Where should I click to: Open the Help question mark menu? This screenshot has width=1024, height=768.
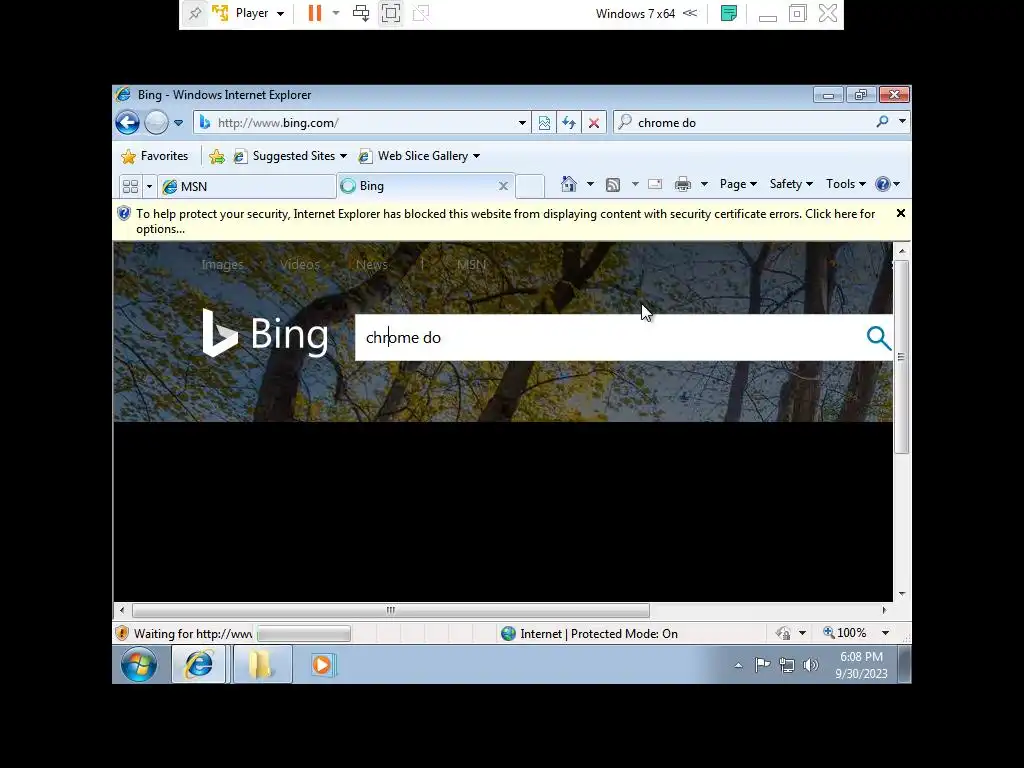tap(888, 184)
